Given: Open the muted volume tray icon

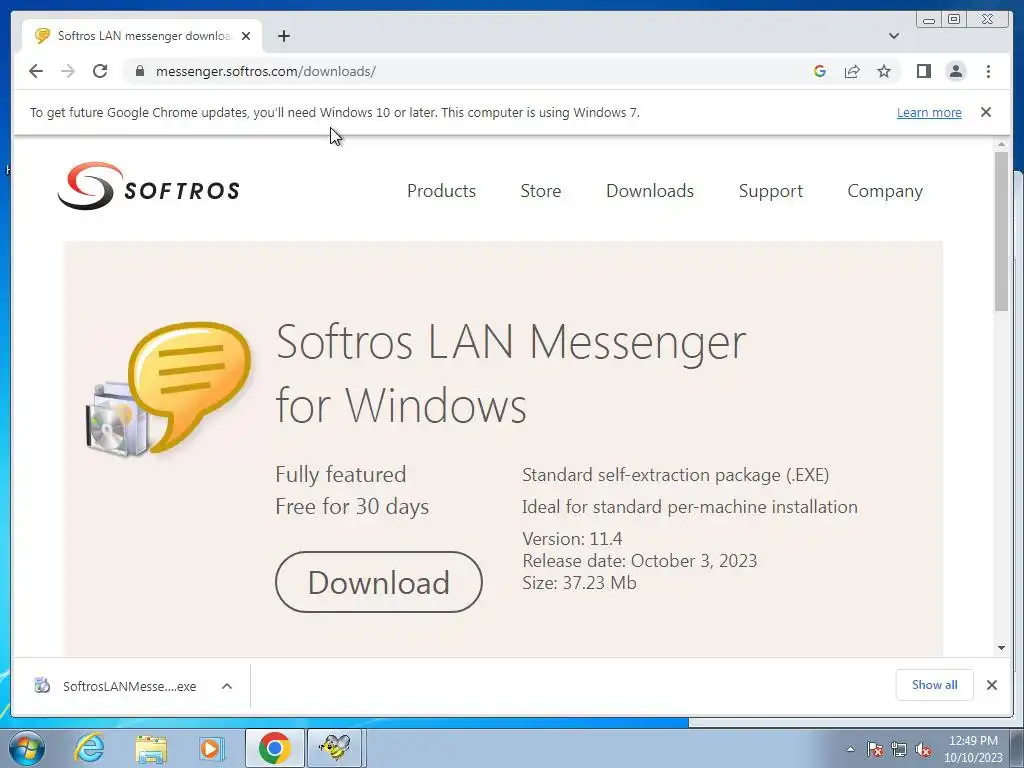Looking at the screenshot, I should pos(923,749).
